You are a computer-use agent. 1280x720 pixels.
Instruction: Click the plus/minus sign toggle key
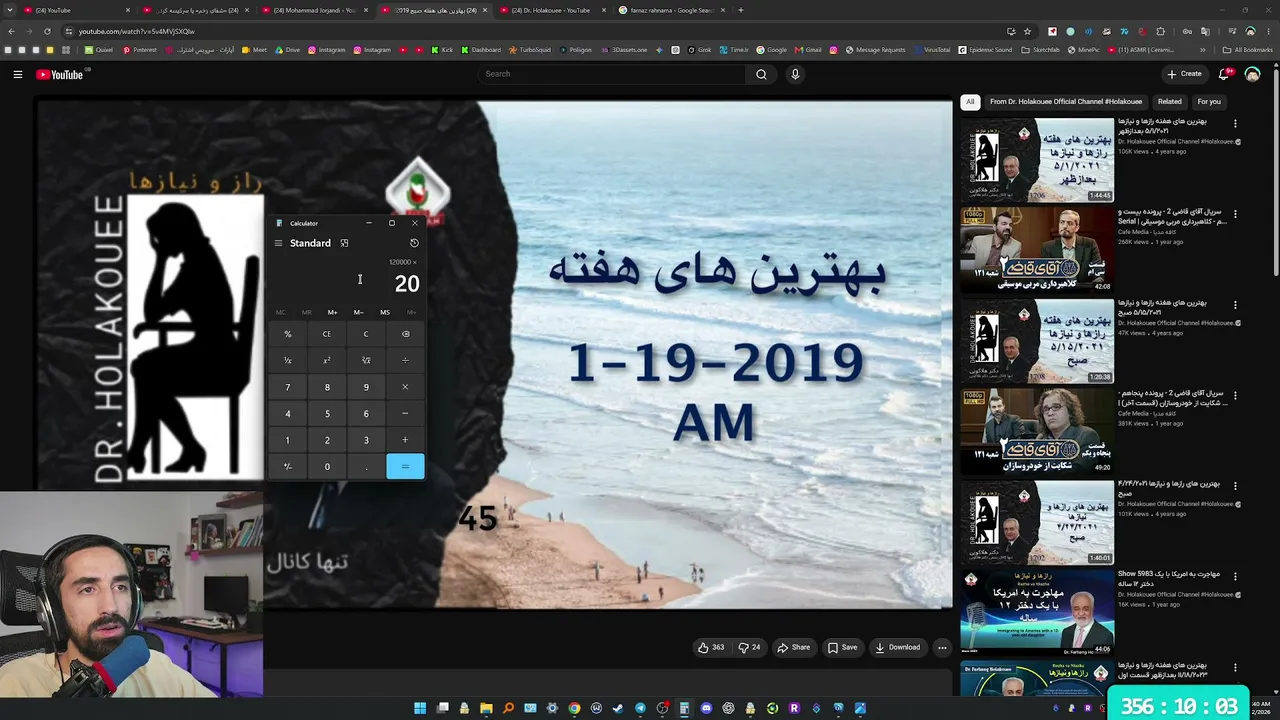[x=288, y=466]
